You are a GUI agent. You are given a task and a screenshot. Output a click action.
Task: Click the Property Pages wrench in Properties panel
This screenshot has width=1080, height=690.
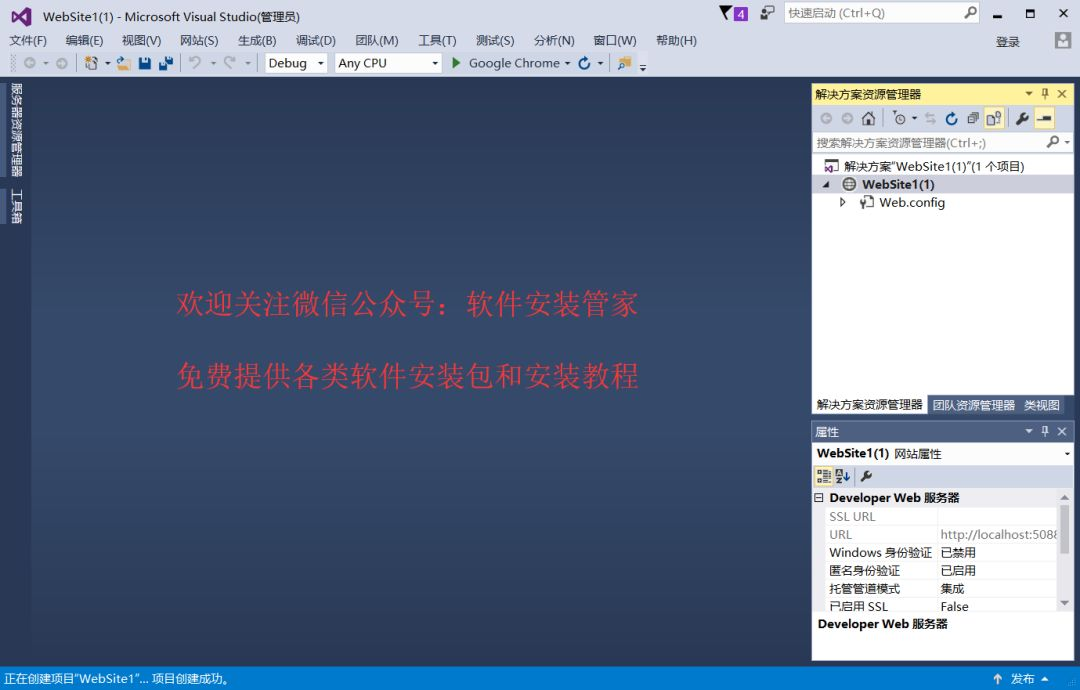(x=866, y=476)
